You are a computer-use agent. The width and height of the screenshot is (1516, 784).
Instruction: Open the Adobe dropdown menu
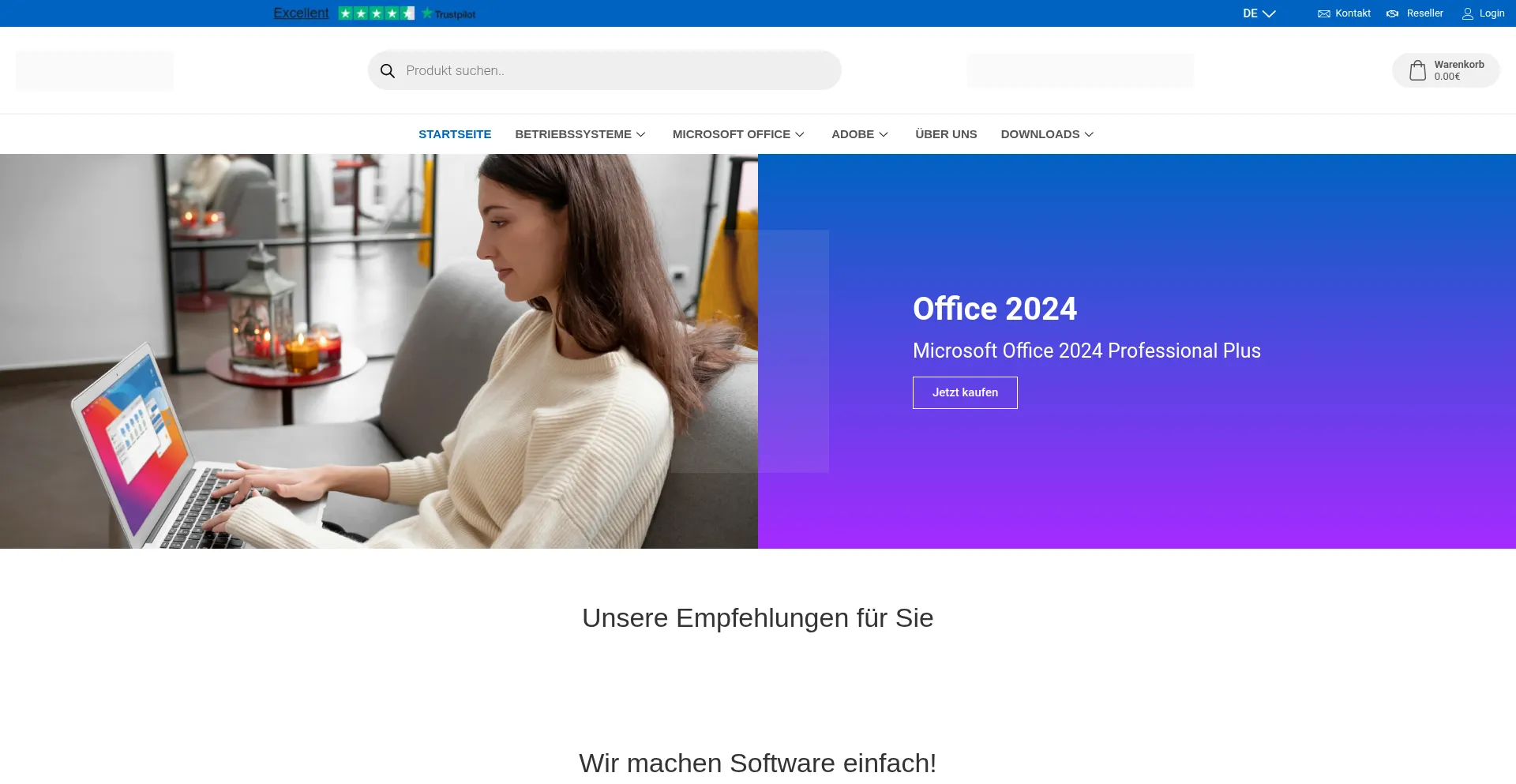(860, 134)
